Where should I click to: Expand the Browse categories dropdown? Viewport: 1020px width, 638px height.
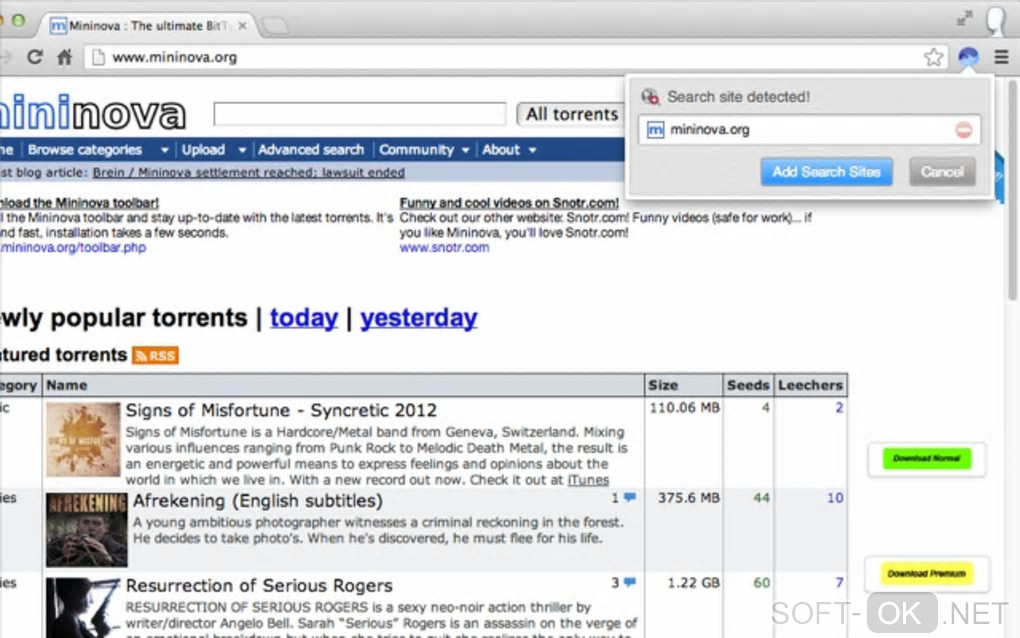pyautogui.click(x=165, y=150)
